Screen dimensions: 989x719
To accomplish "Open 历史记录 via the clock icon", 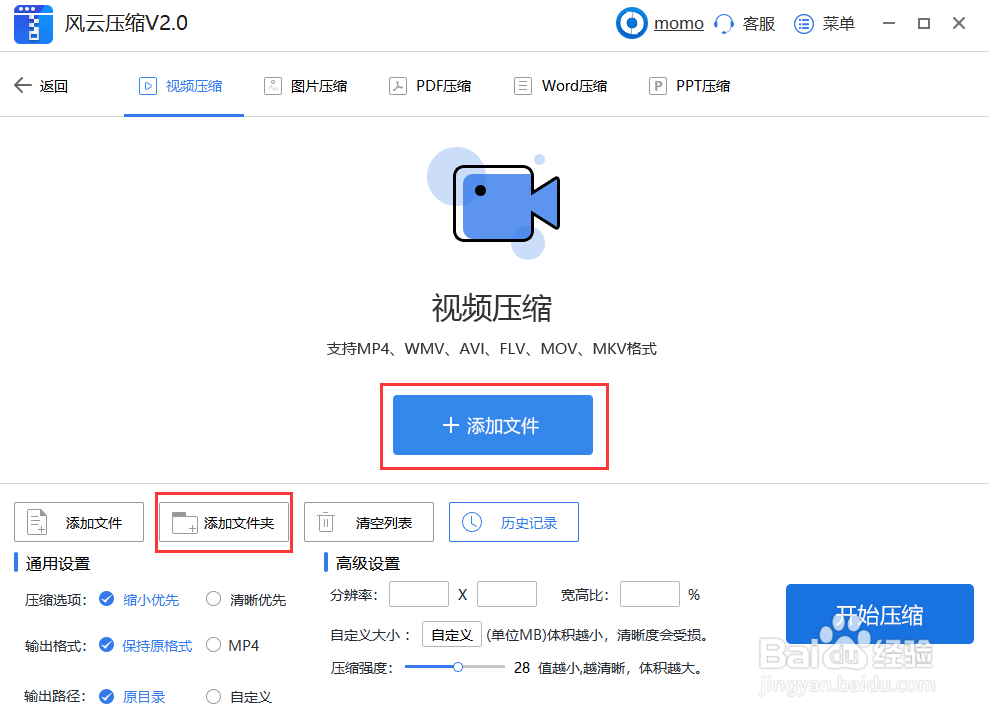I will (x=471, y=521).
